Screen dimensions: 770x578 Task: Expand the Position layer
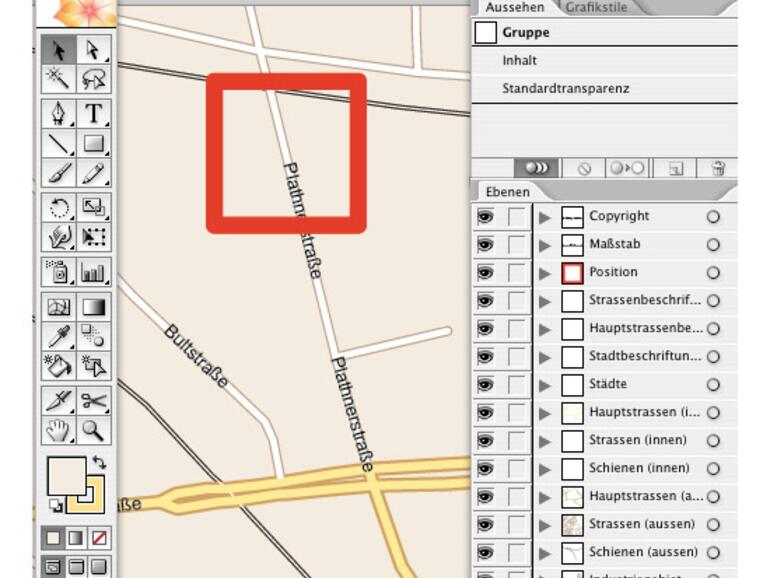tap(545, 273)
